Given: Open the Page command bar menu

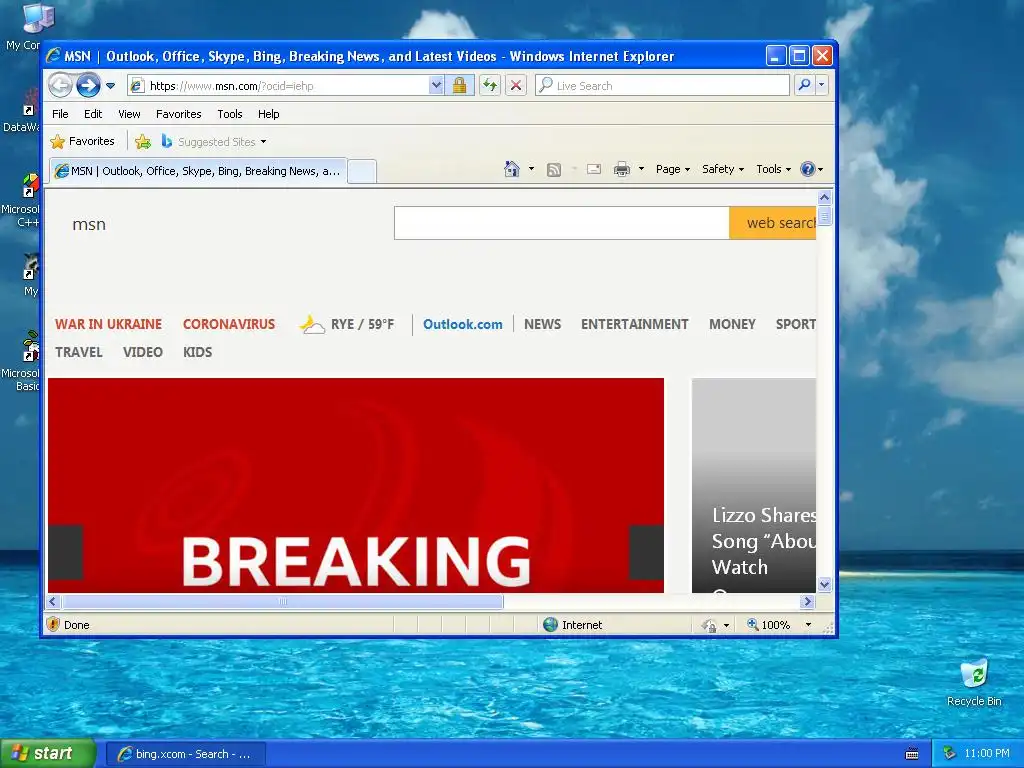Looking at the screenshot, I should pyautogui.click(x=673, y=169).
